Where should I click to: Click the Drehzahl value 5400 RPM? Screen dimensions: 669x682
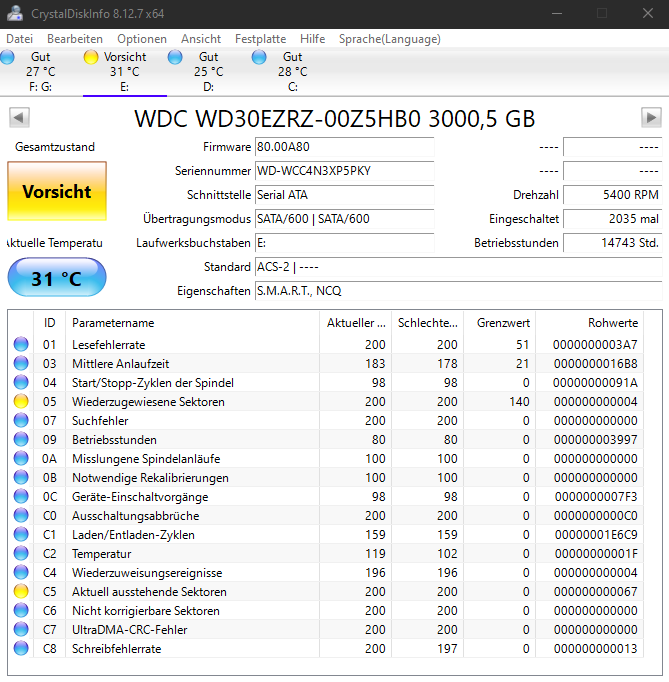tap(613, 195)
